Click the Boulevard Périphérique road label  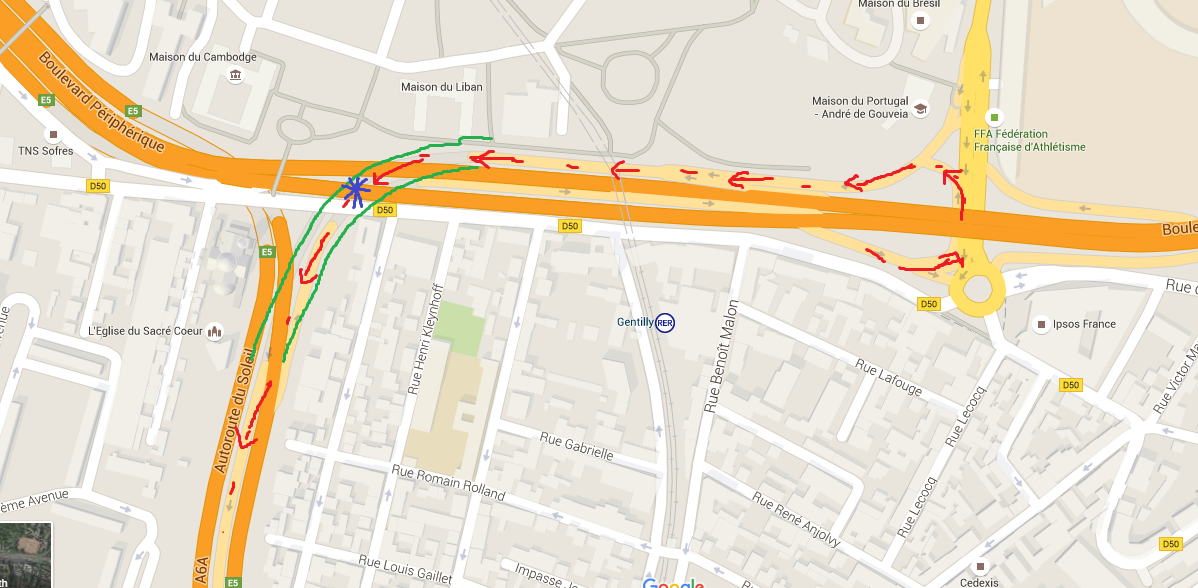[101, 102]
